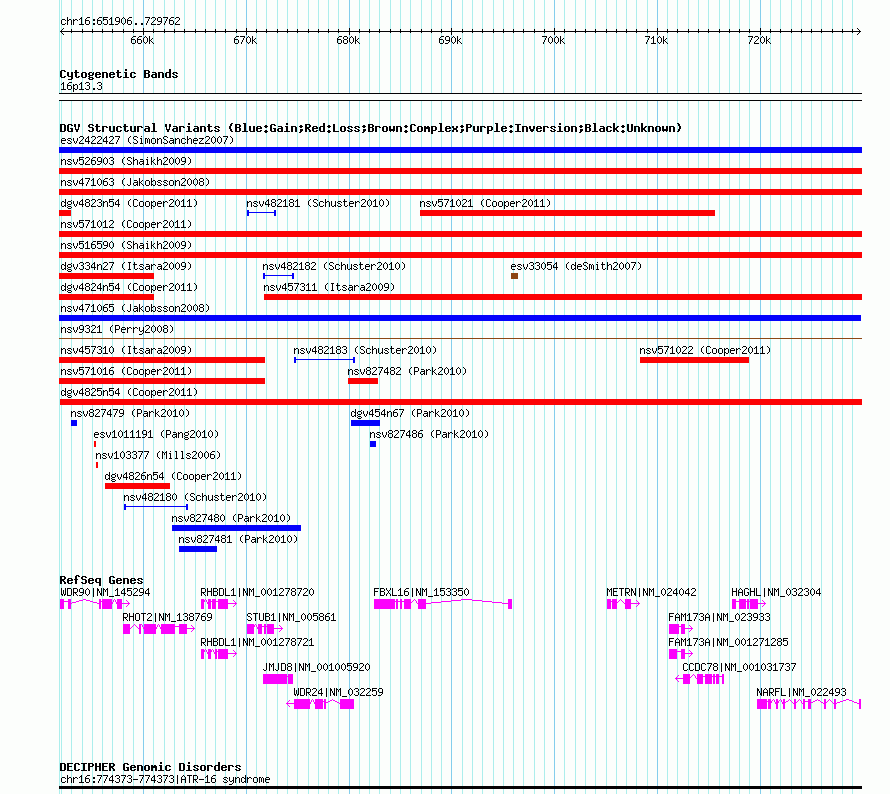This screenshot has height=794, width=890.
Task: Click the nsv827480 (Park2010) blue bar
Action: [236, 528]
